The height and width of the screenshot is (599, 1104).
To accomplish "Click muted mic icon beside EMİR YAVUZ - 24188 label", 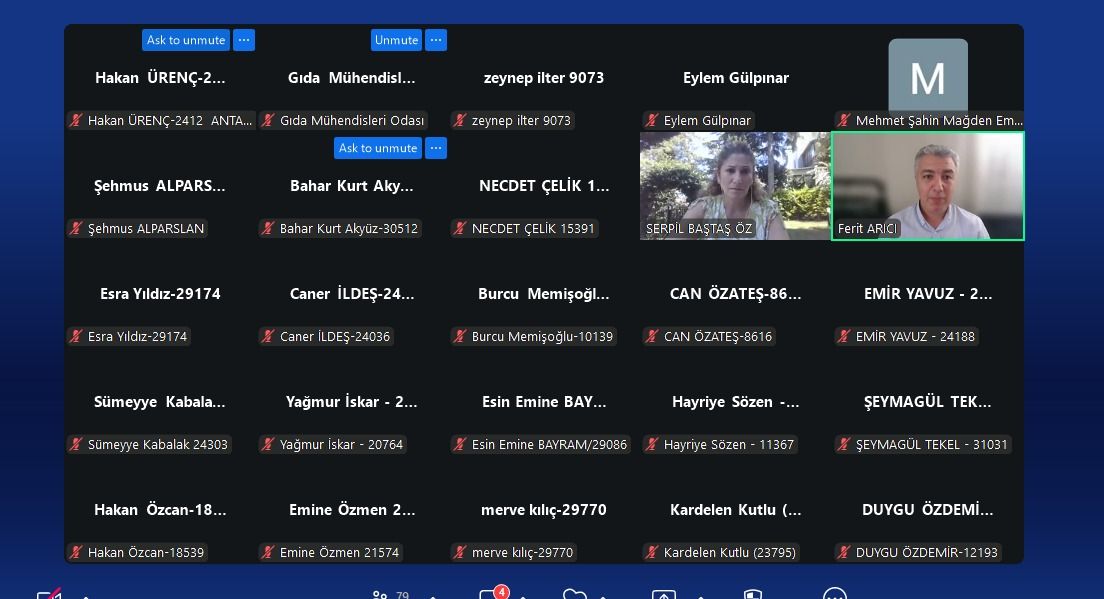I will click(x=844, y=336).
